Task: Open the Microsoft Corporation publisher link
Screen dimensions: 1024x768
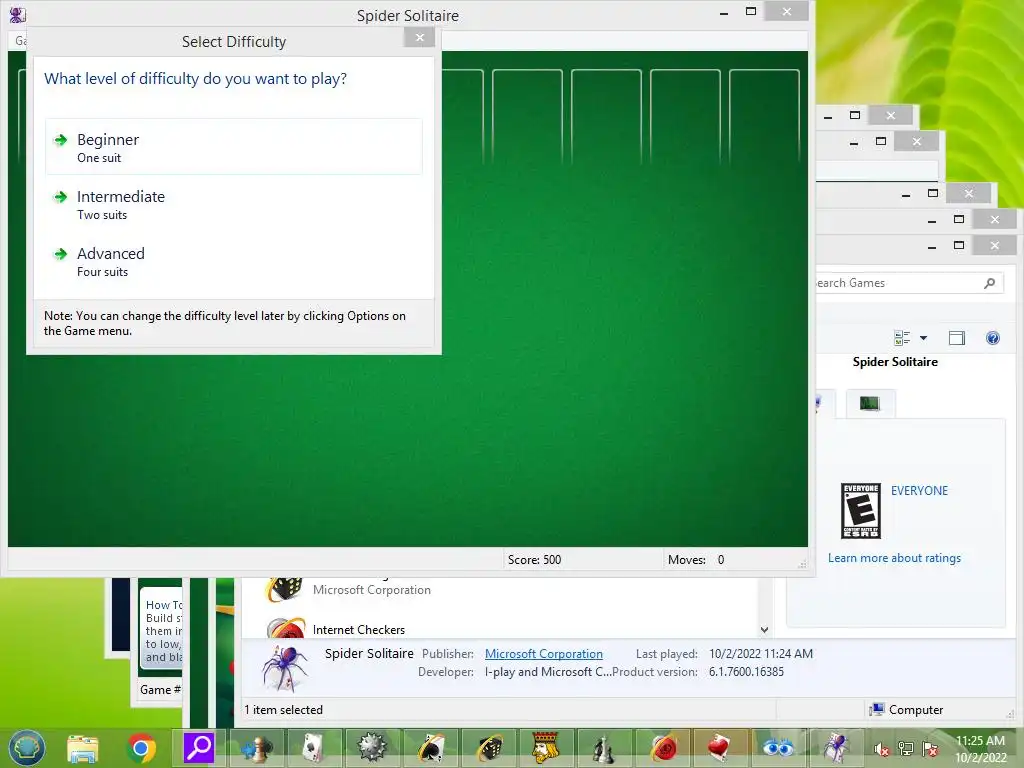Action: pos(543,654)
